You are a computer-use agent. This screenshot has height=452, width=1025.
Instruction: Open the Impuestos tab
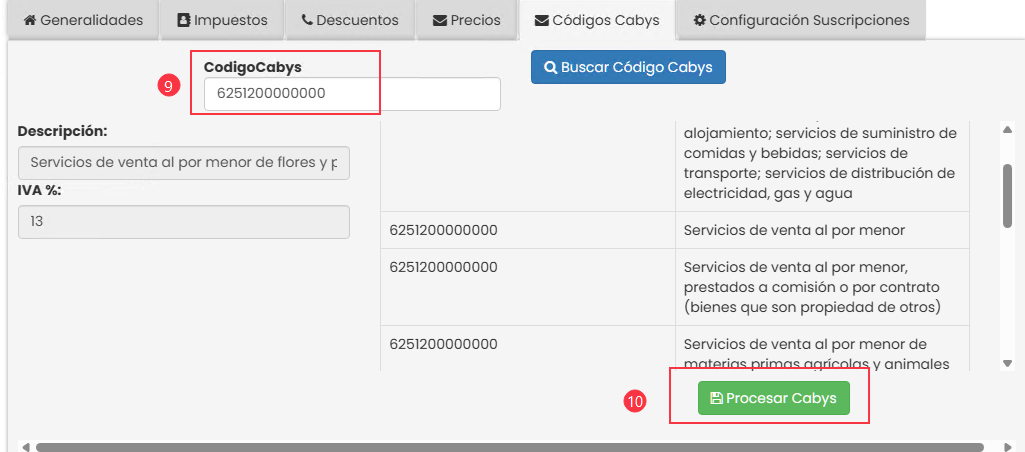[x=220, y=20]
